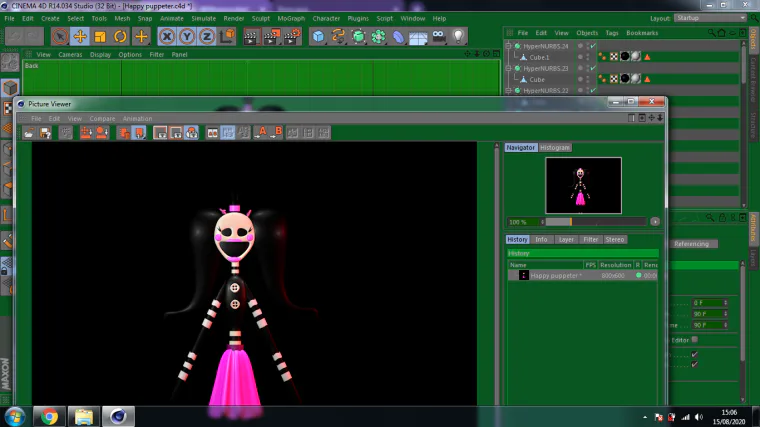Open File Explorer from the taskbar
The image size is (760, 427).
pos(83,416)
